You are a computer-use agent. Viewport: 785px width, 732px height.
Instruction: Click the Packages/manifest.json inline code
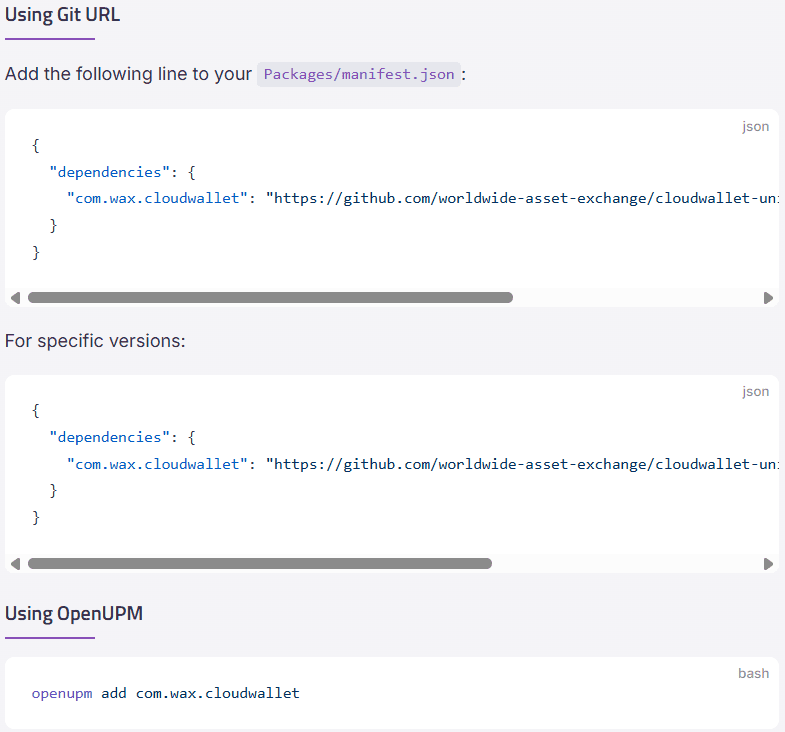pyautogui.click(x=359, y=74)
